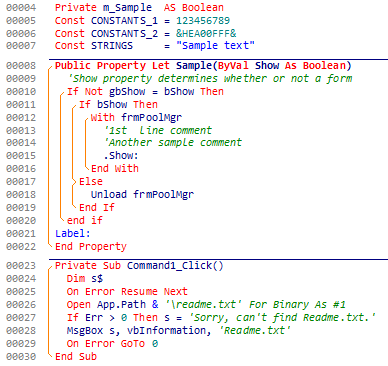The image size is (388, 366).
Task: Click the Label: marker
Action: [x=73, y=234]
